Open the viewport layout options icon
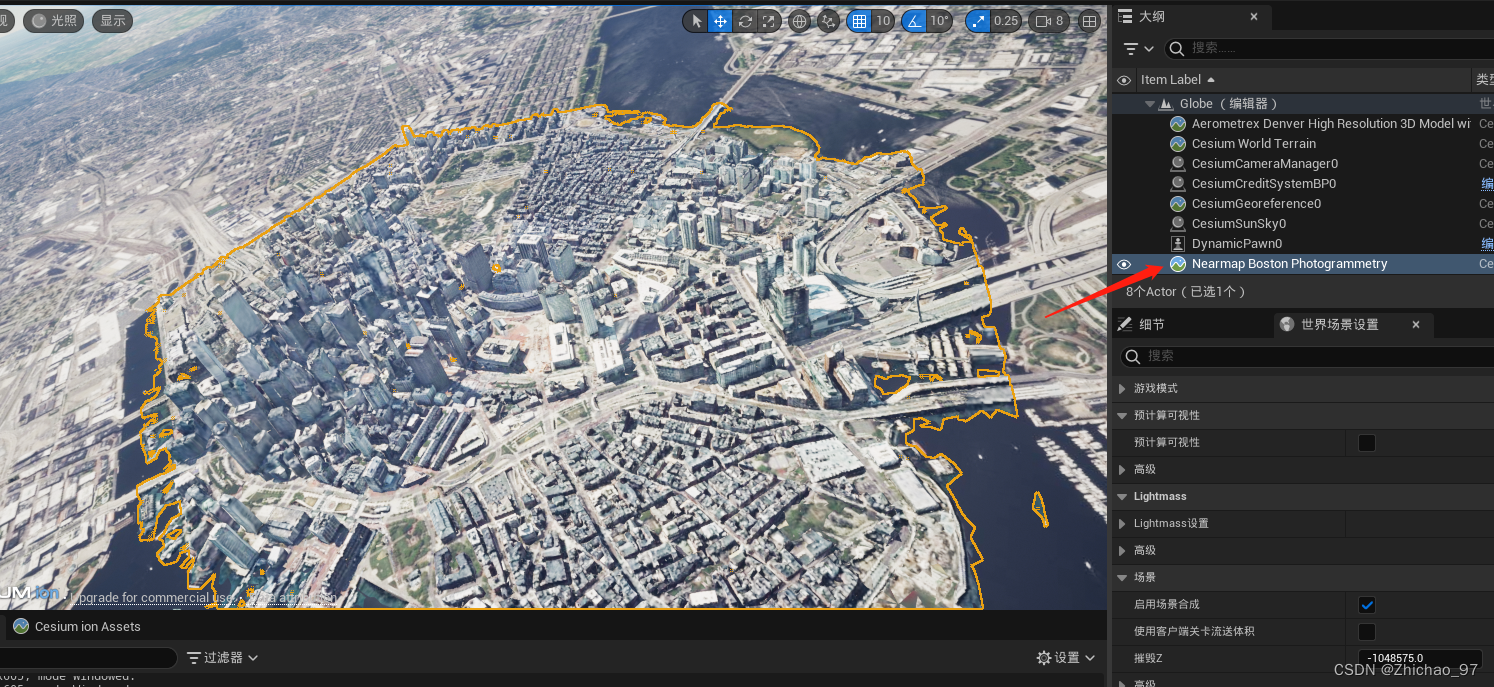Screen dimensions: 1494x687 pos(1090,21)
